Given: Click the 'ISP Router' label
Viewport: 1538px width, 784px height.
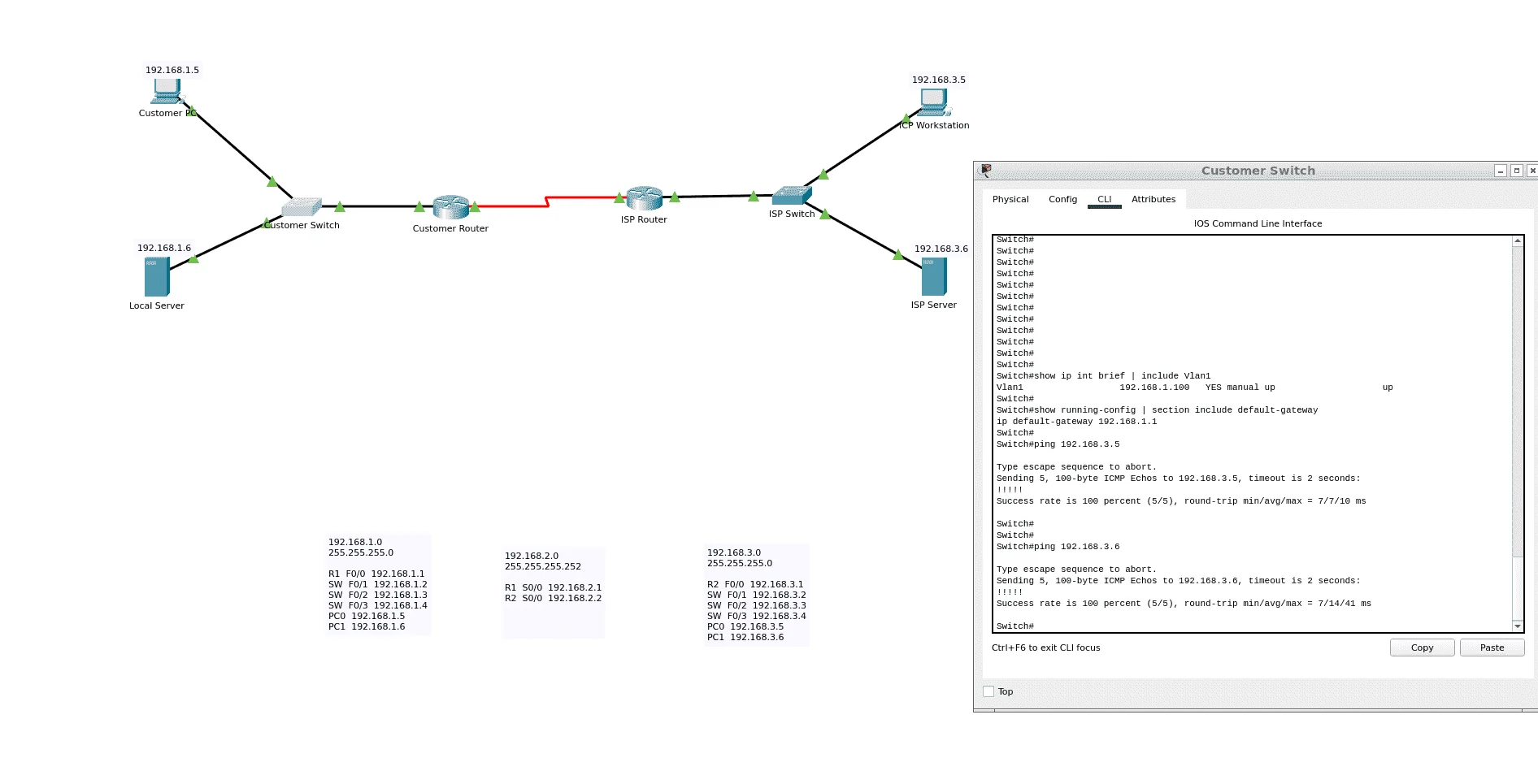Looking at the screenshot, I should [x=644, y=219].
